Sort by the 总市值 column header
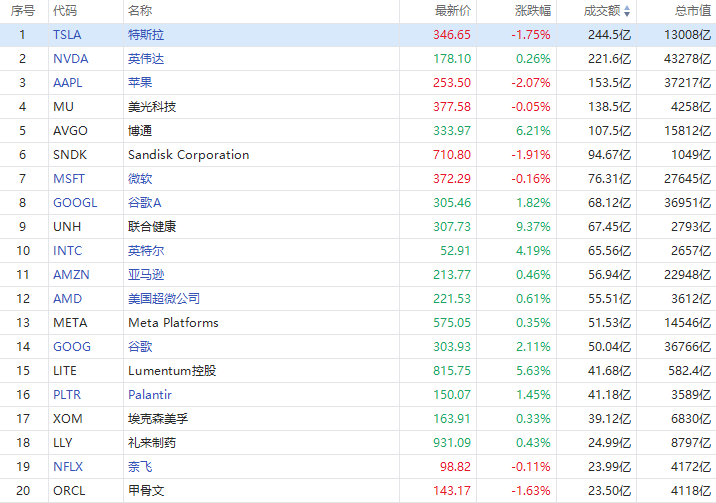The image size is (716, 503). 693,11
